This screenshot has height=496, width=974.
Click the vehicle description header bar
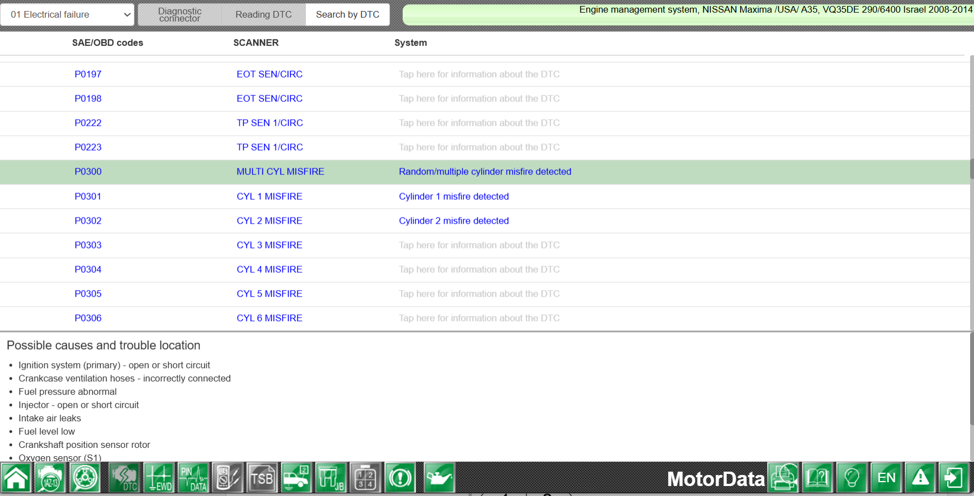pos(688,14)
